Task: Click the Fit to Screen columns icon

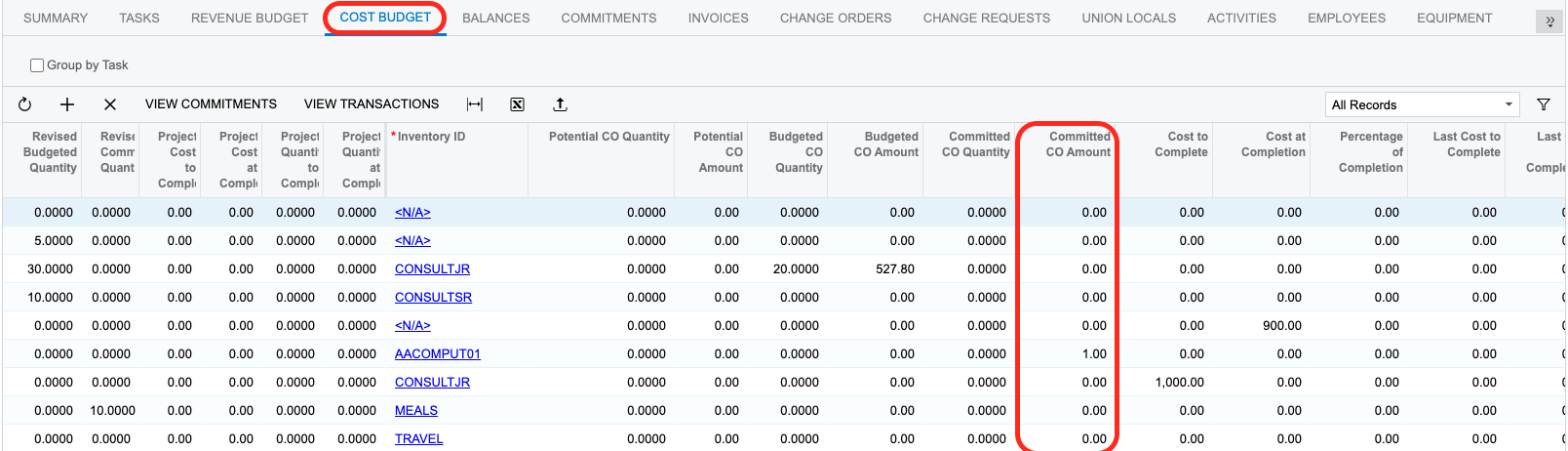Action: tap(475, 104)
